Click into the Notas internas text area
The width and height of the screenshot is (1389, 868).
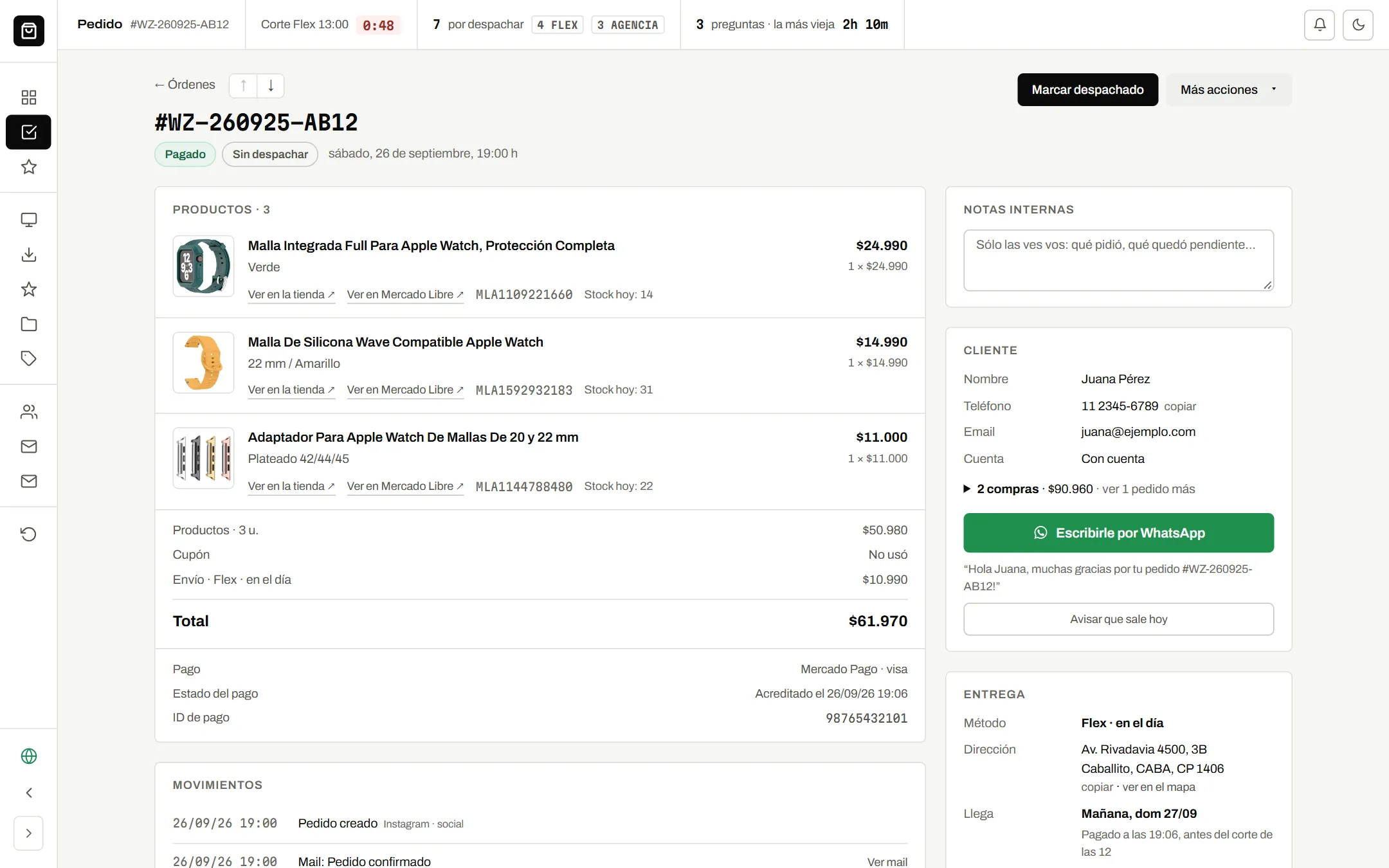pyautogui.click(x=1118, y=260)
